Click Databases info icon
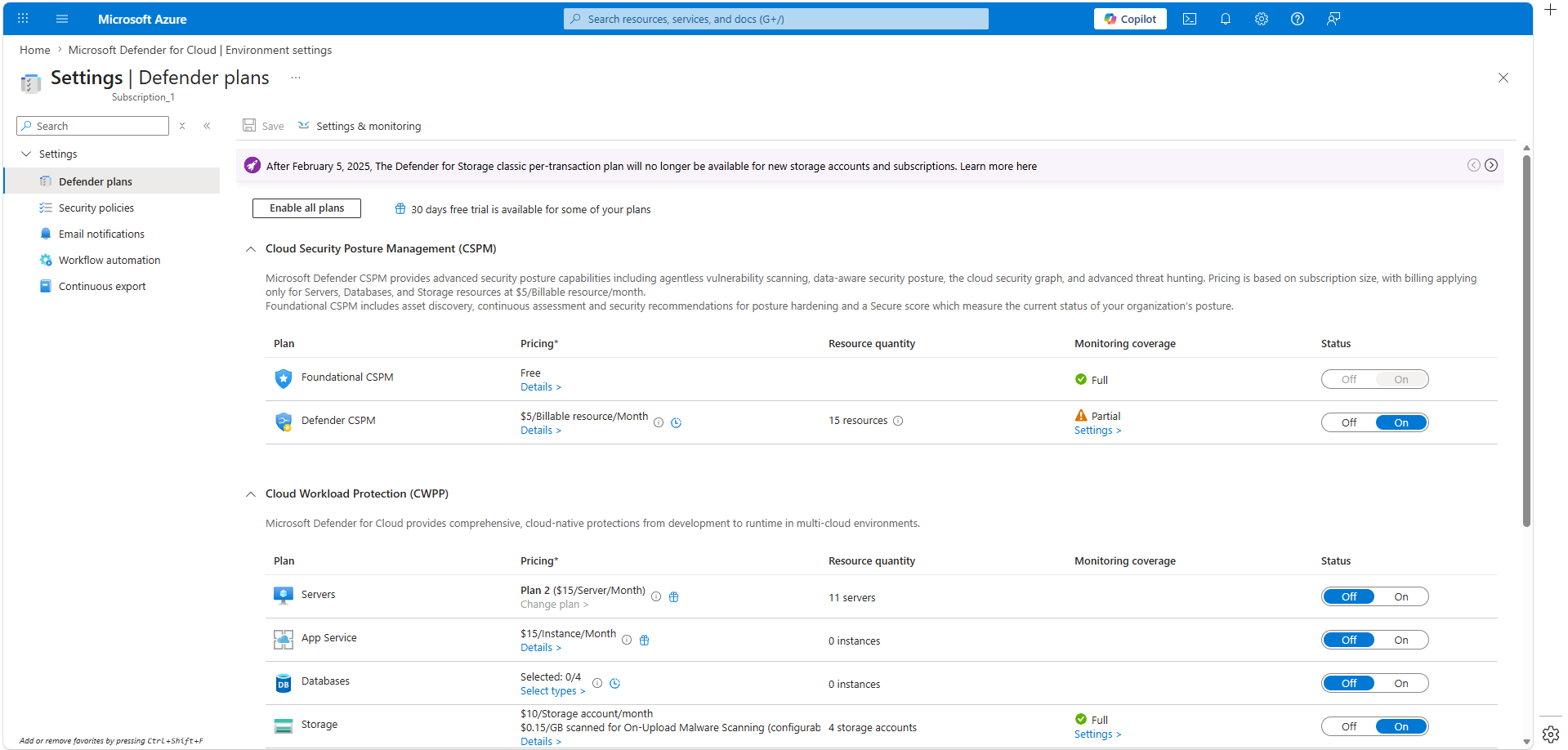The image size is (1568, 750). pos(597,683)
